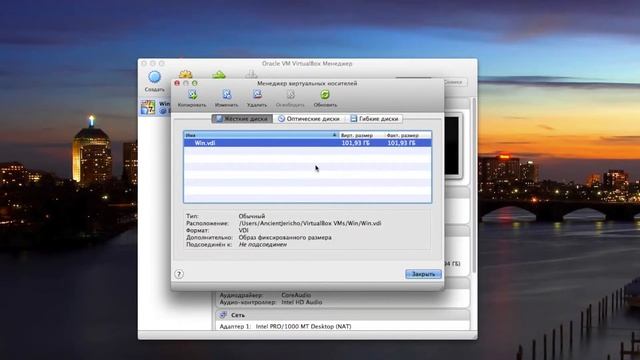Click the VirtualBox Manager details scrollbar
640x360 pixels.
(473, 186)
